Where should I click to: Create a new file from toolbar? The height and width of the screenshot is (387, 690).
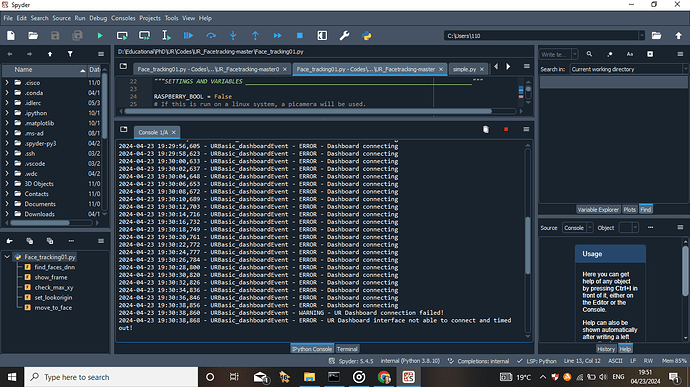(11, 36)
